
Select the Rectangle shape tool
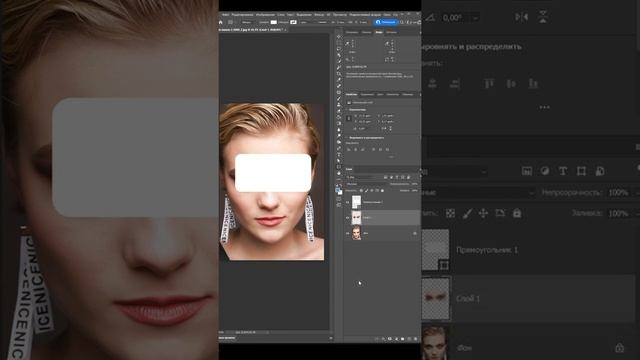click(339, 167)
